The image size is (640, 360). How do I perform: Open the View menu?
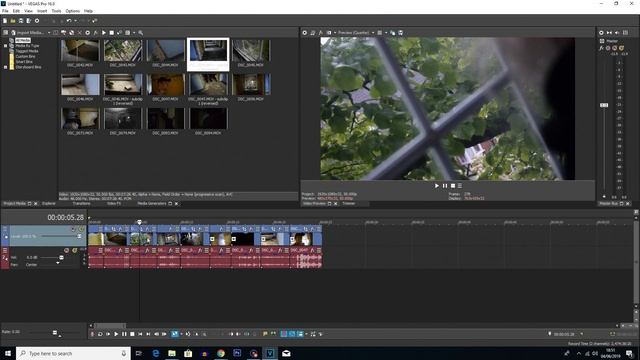(x=29, y=11)
